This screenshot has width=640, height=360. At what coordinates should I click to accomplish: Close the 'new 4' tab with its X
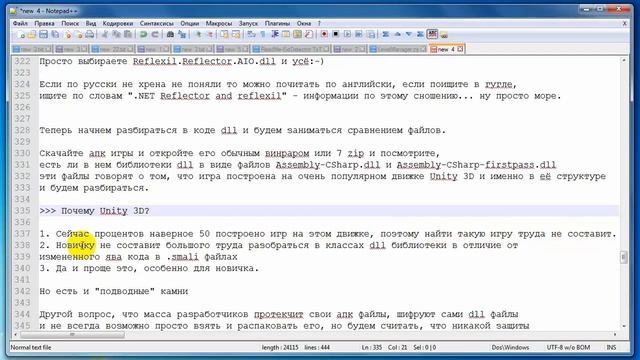point(460,49)
